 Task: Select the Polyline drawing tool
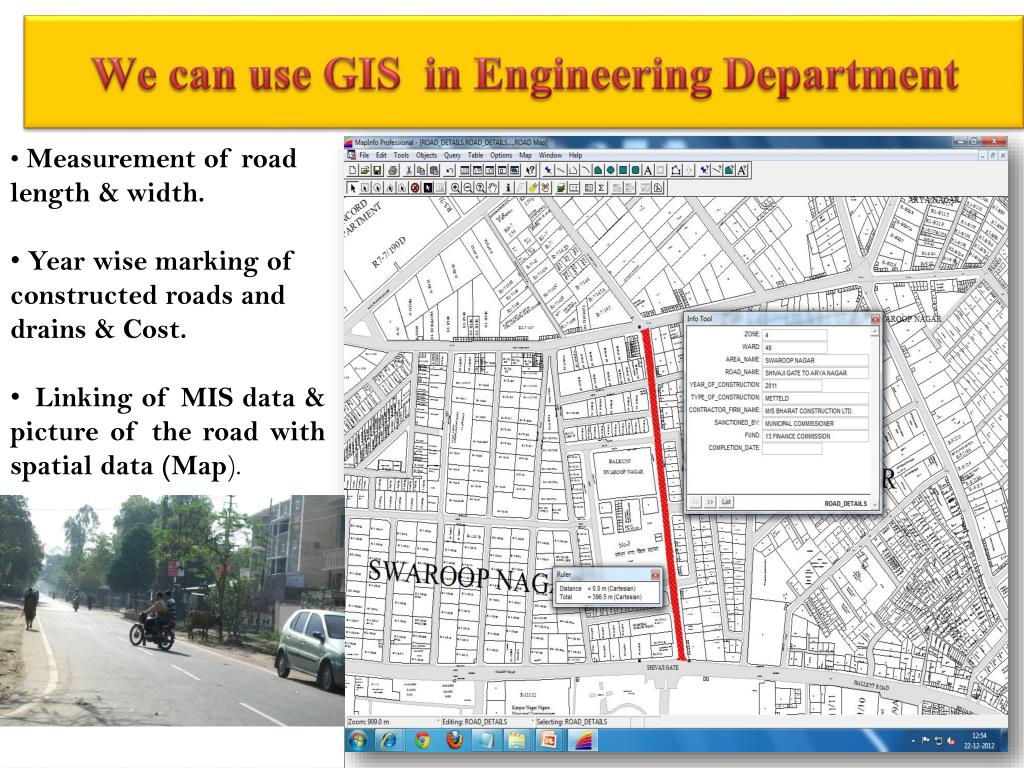coord(573,170)
